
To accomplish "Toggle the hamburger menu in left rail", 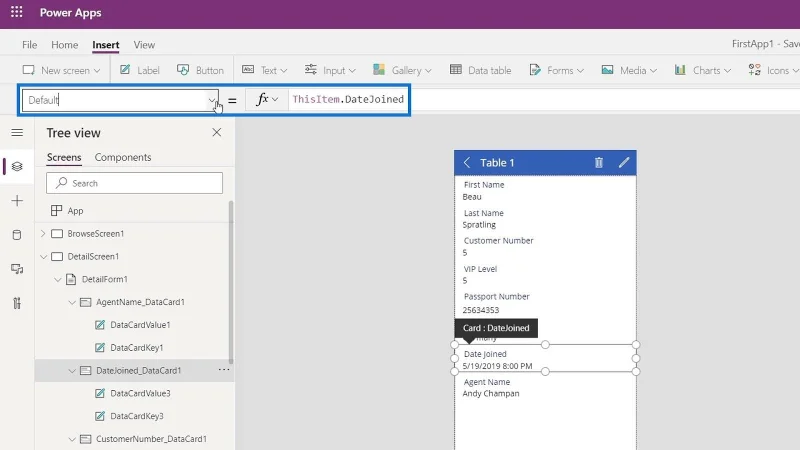I will (x=17, y=133).
